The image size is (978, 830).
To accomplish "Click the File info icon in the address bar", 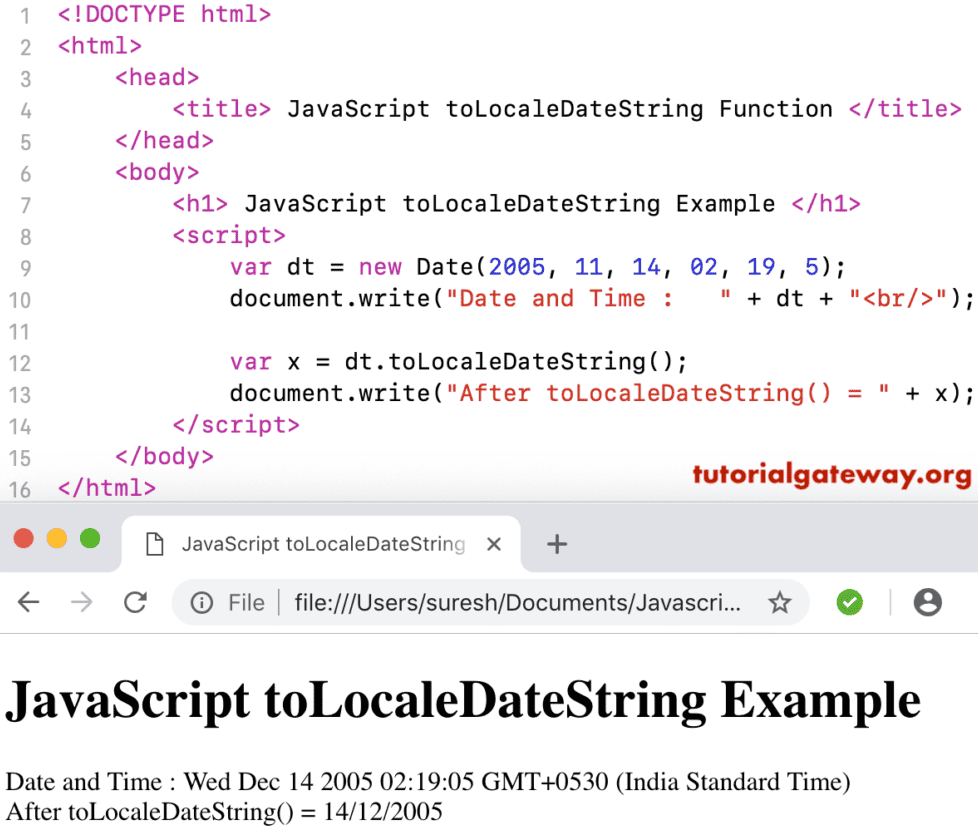I will [x=200, y=602].
